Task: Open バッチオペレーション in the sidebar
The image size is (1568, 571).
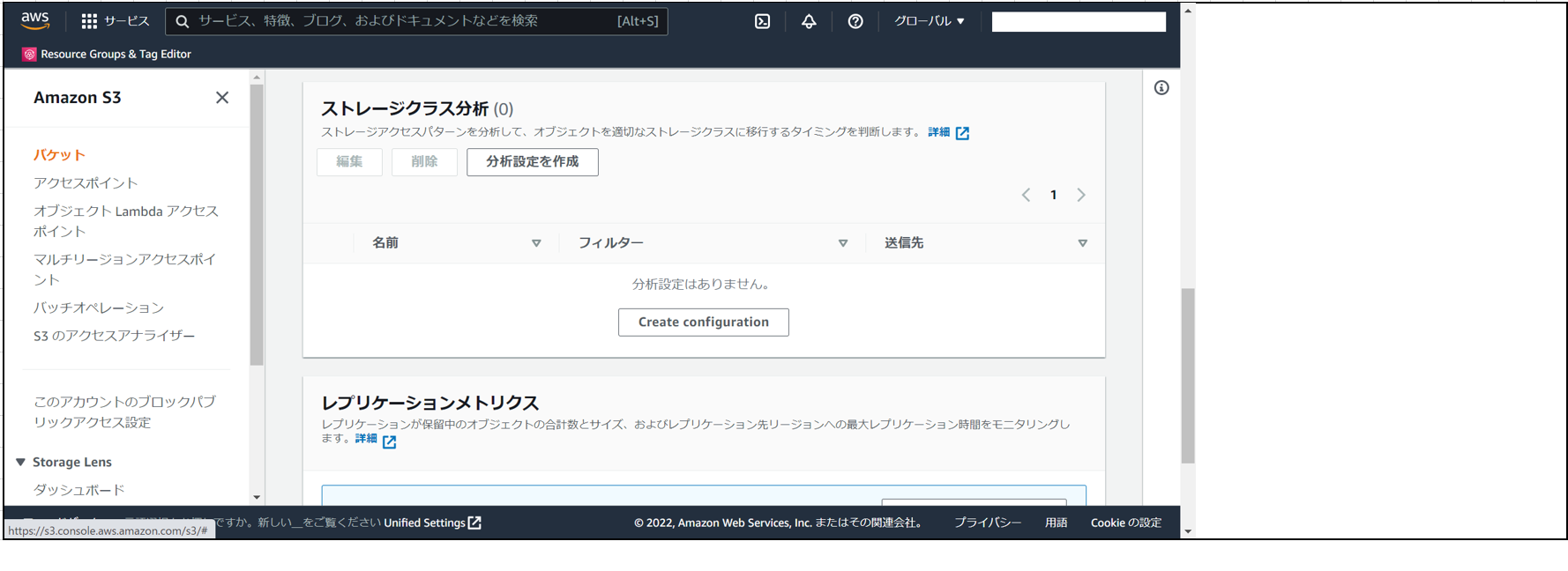Action: click(x=99, y=308)
